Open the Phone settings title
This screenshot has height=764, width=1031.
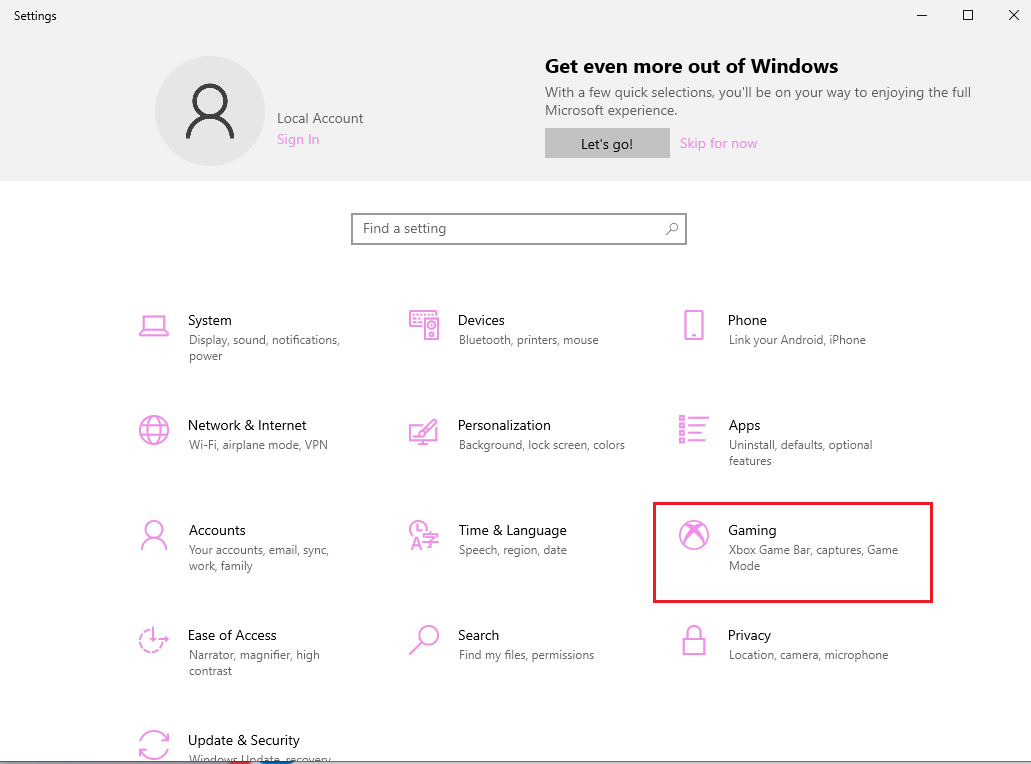point(747,320)
